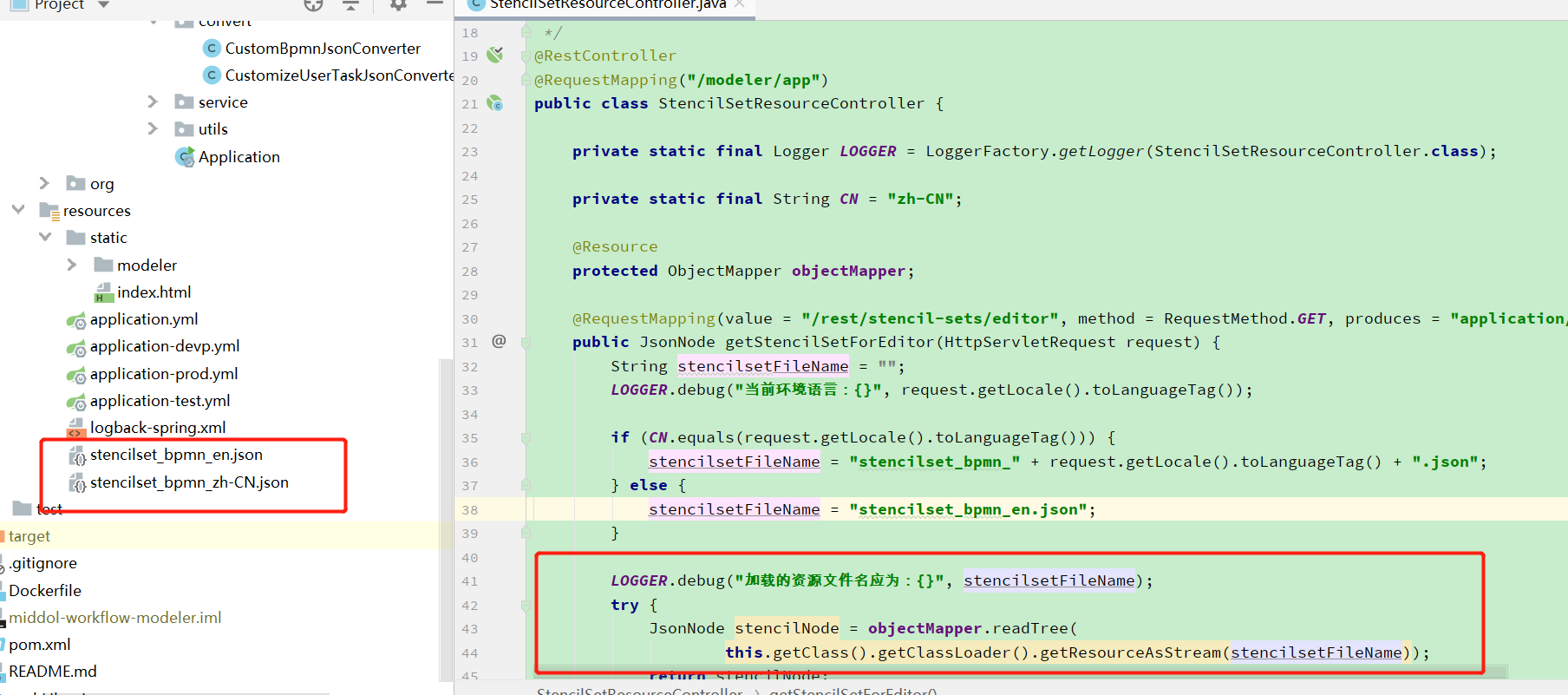Select stencilset_bpmn_zh-CN.json in the tree
The image size is (1568, 695).
pos(189,482)
